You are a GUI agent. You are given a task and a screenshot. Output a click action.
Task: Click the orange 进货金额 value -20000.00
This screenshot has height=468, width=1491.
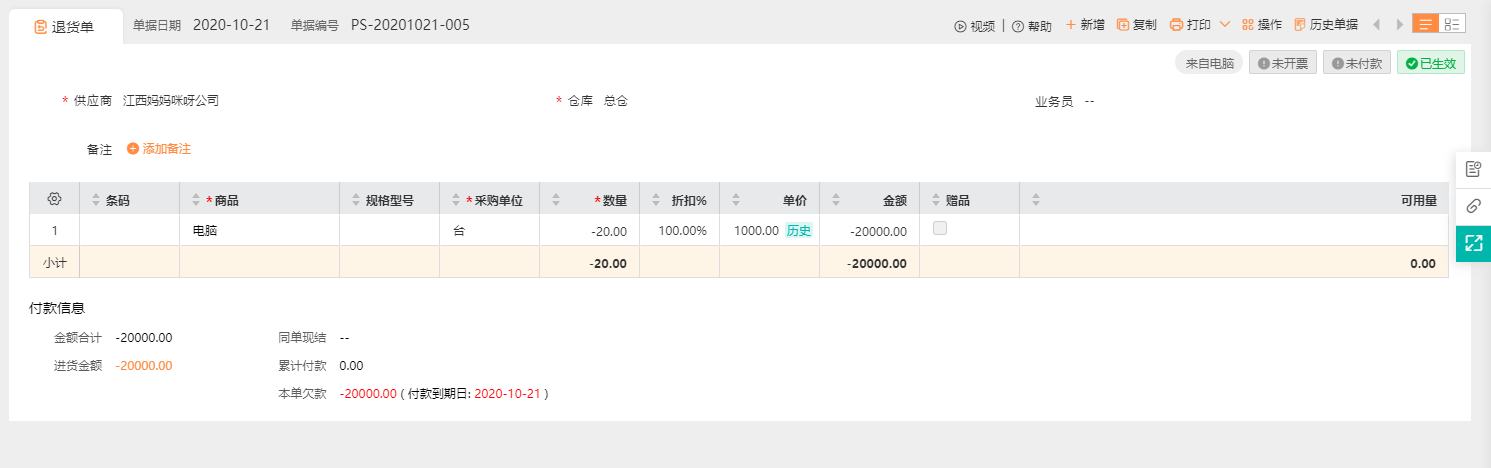[x=144, y=366]
